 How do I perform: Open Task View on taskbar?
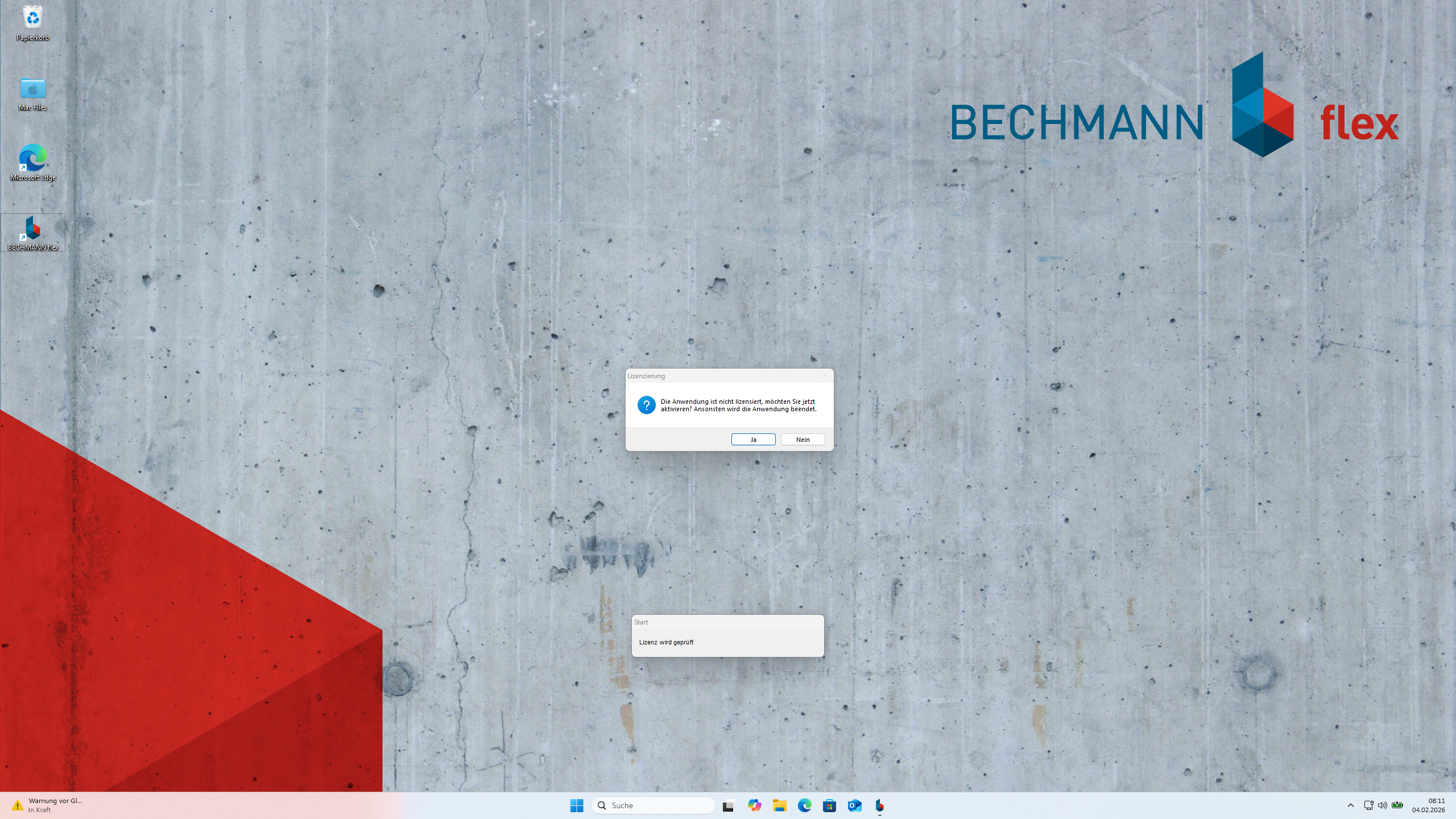tap(729, 805)
